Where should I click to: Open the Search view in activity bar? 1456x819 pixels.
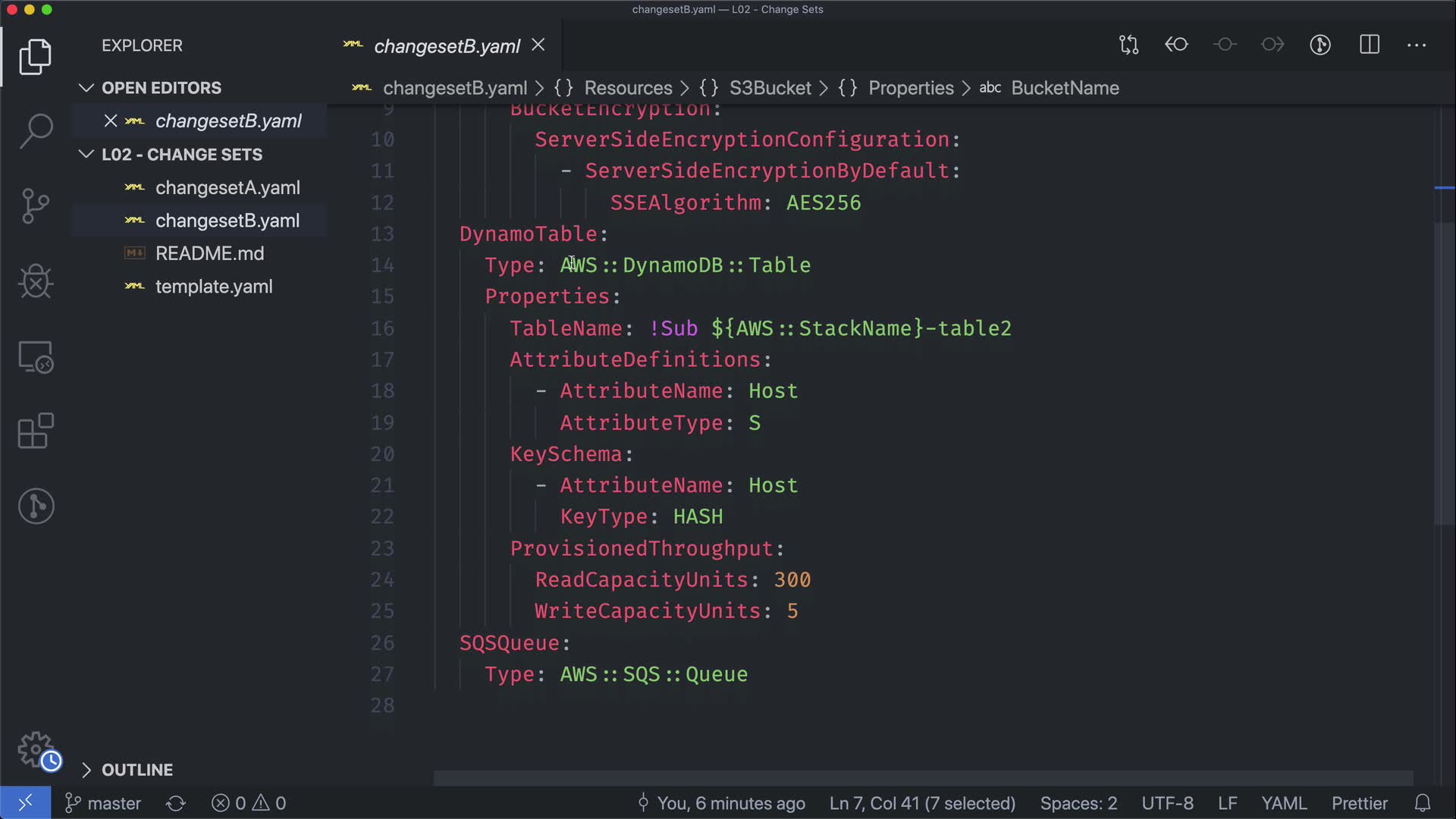[x=36, y=130]
